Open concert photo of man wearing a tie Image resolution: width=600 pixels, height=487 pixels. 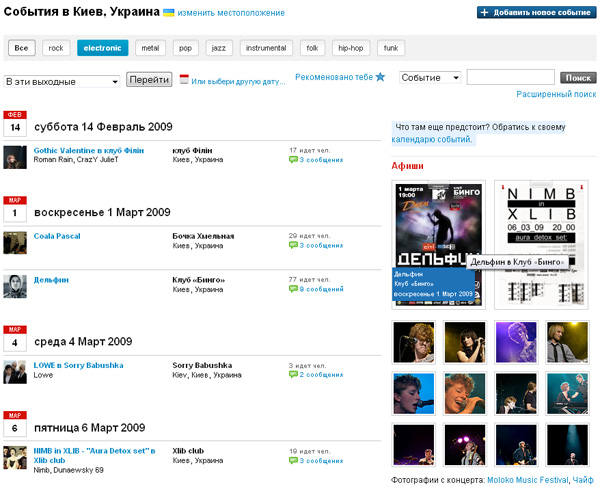tap(567, 342)
